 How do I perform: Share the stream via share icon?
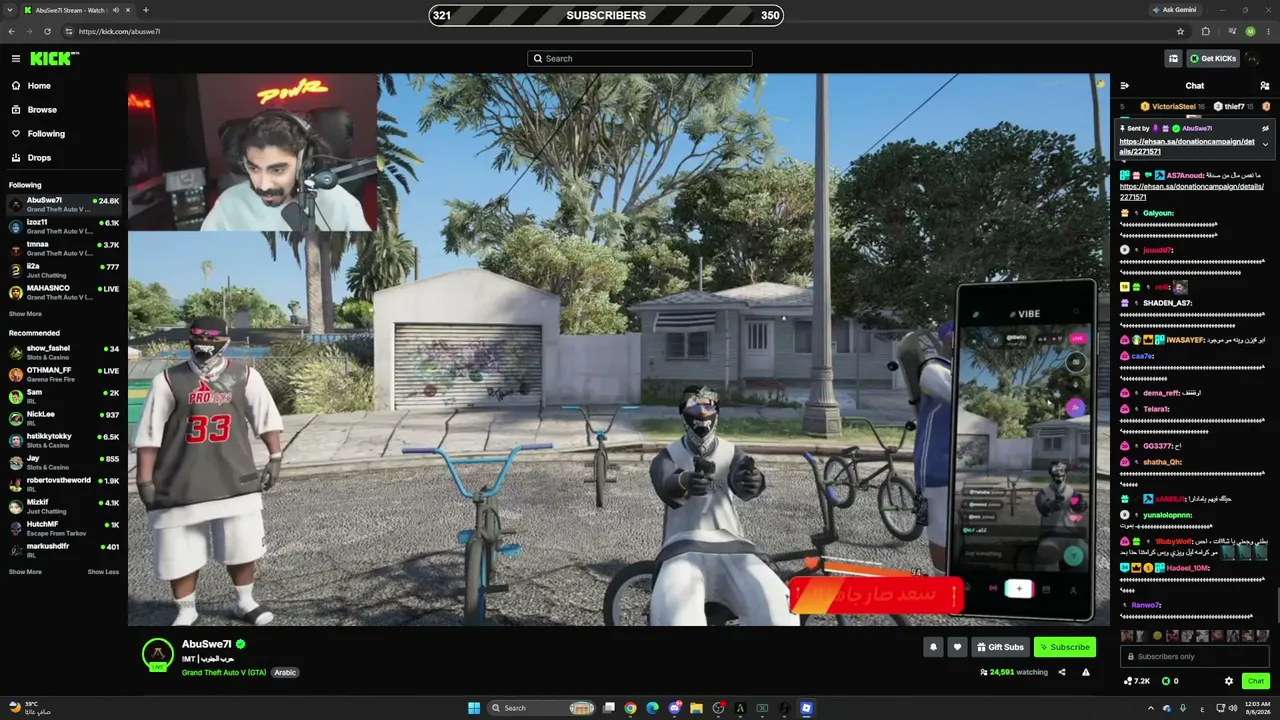click(1062, 672)
